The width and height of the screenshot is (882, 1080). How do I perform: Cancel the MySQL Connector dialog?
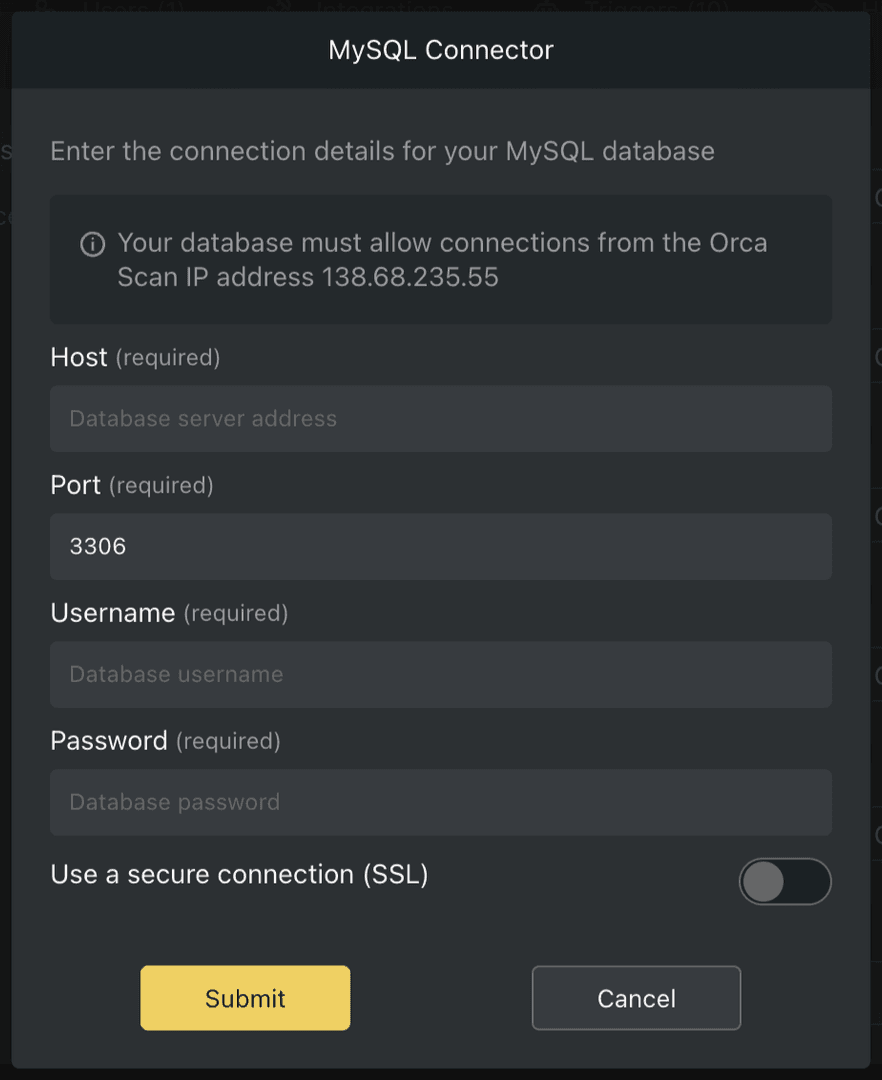[636, 997]
